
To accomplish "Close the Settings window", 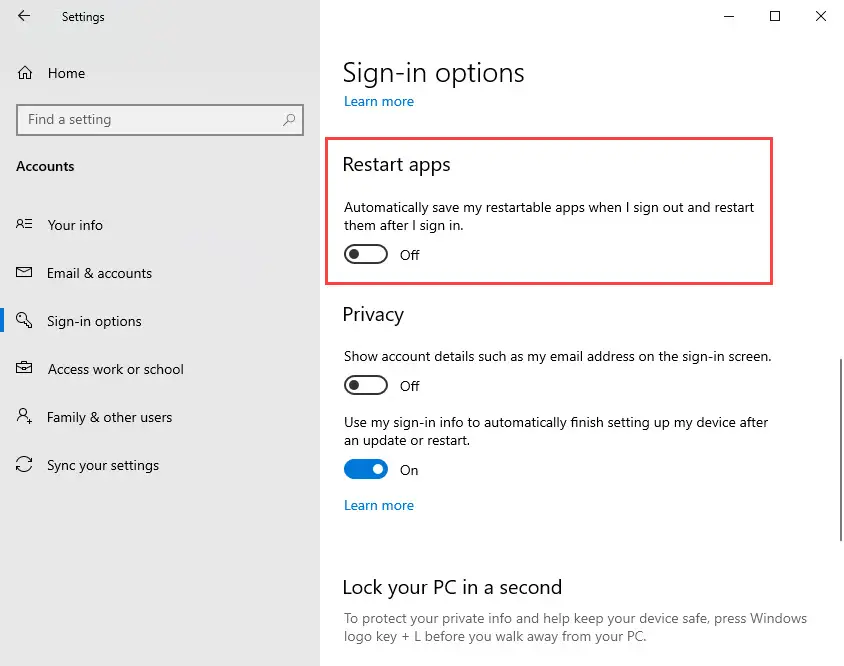I will click(x=820, y=16).
